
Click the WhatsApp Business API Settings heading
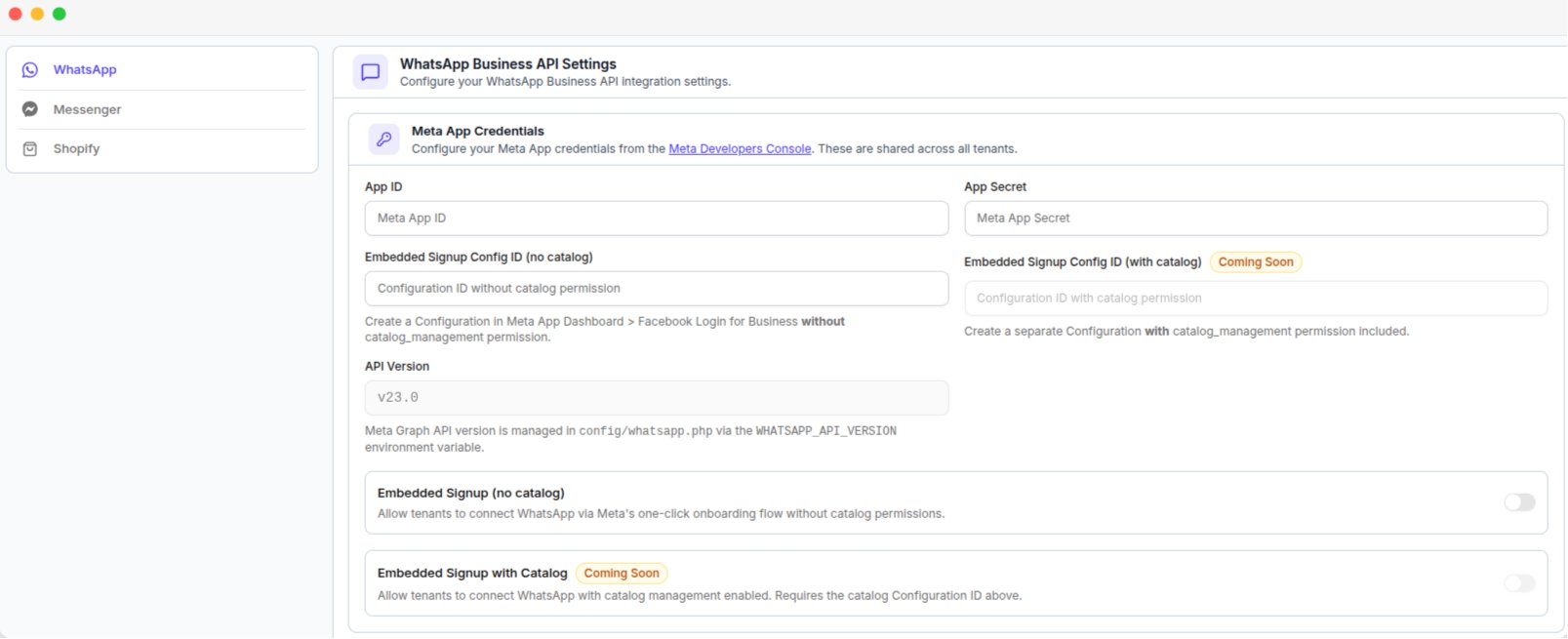[x=508, y=64]
